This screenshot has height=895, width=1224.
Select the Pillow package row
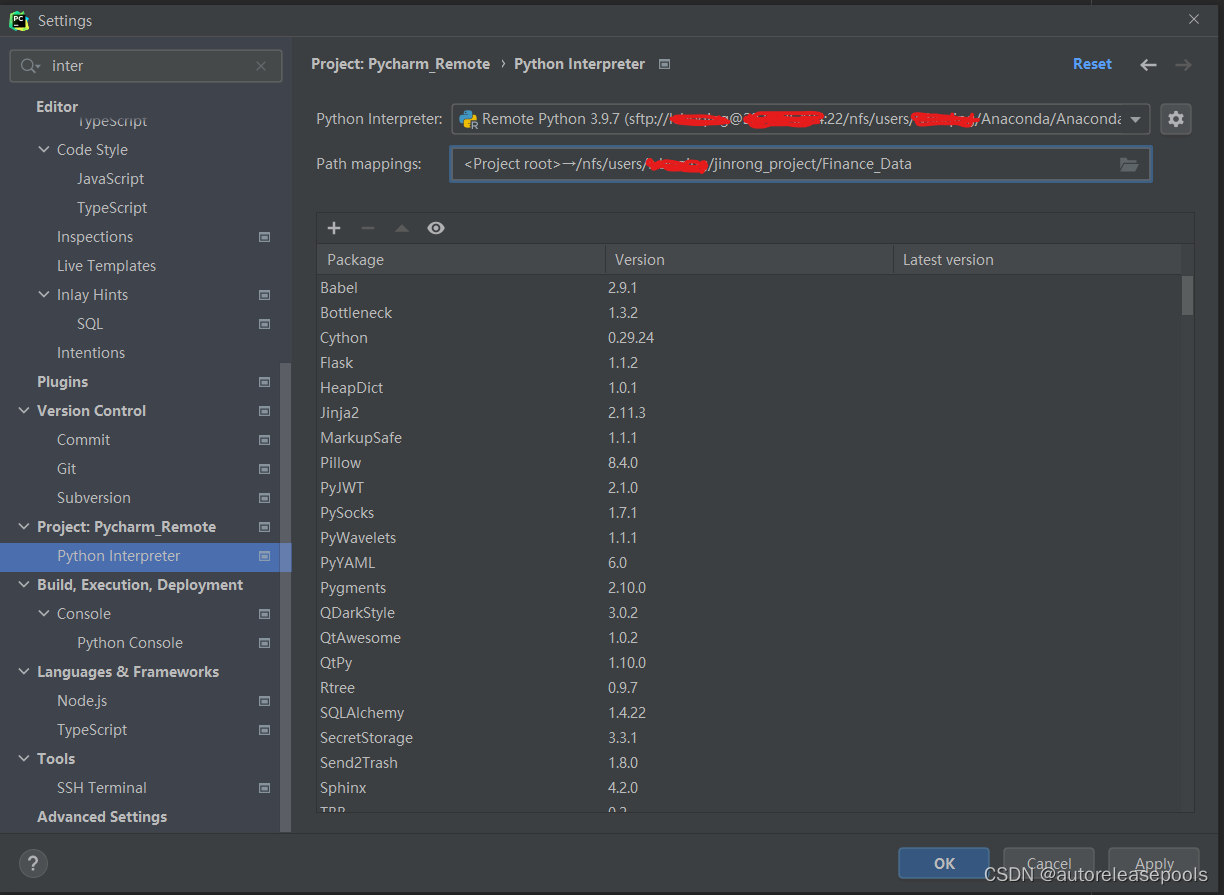[749, 463]
